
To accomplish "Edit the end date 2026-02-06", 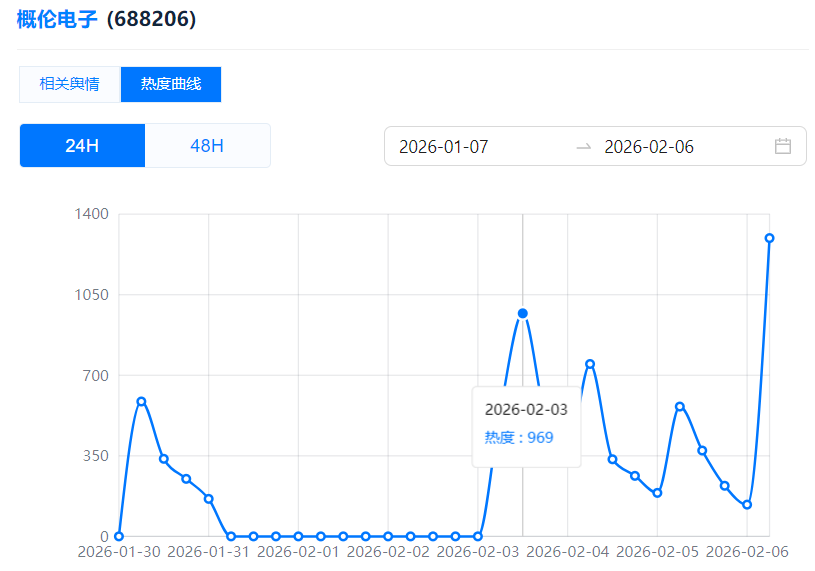I will (x=649, y=147).
